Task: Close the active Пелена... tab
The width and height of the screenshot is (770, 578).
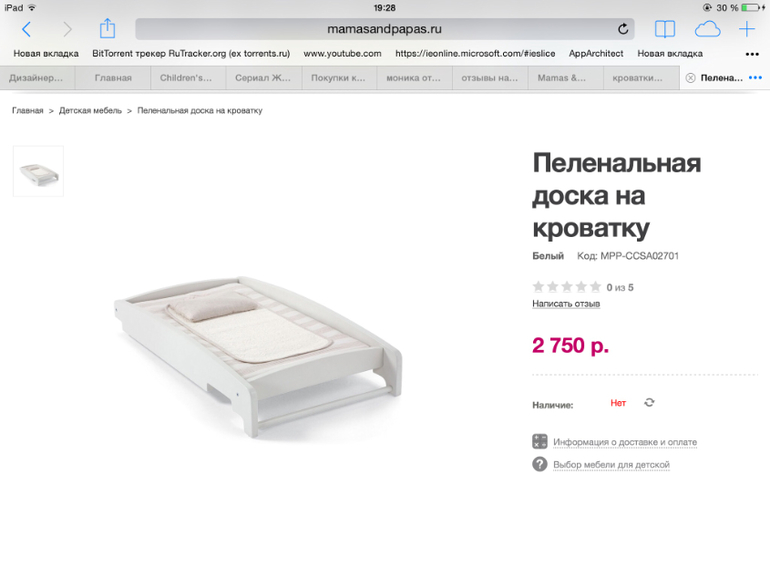Action: pyautogui.click(x=690, y=78)
